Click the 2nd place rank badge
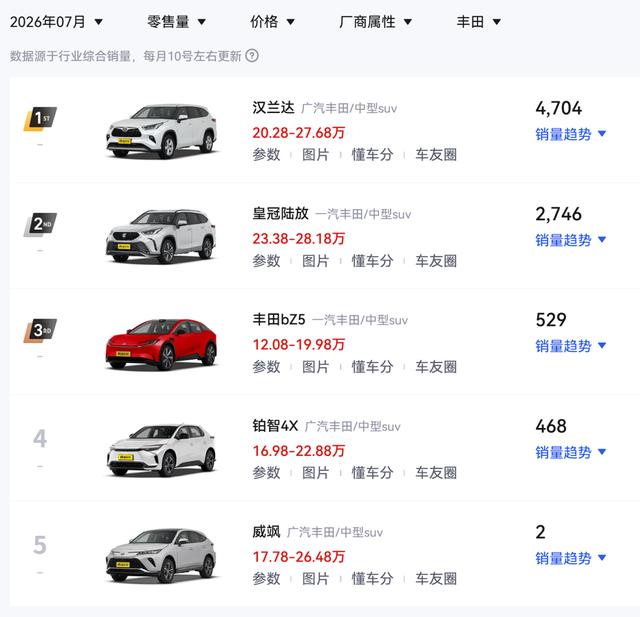The image size is (640, 617). [40, 225]
